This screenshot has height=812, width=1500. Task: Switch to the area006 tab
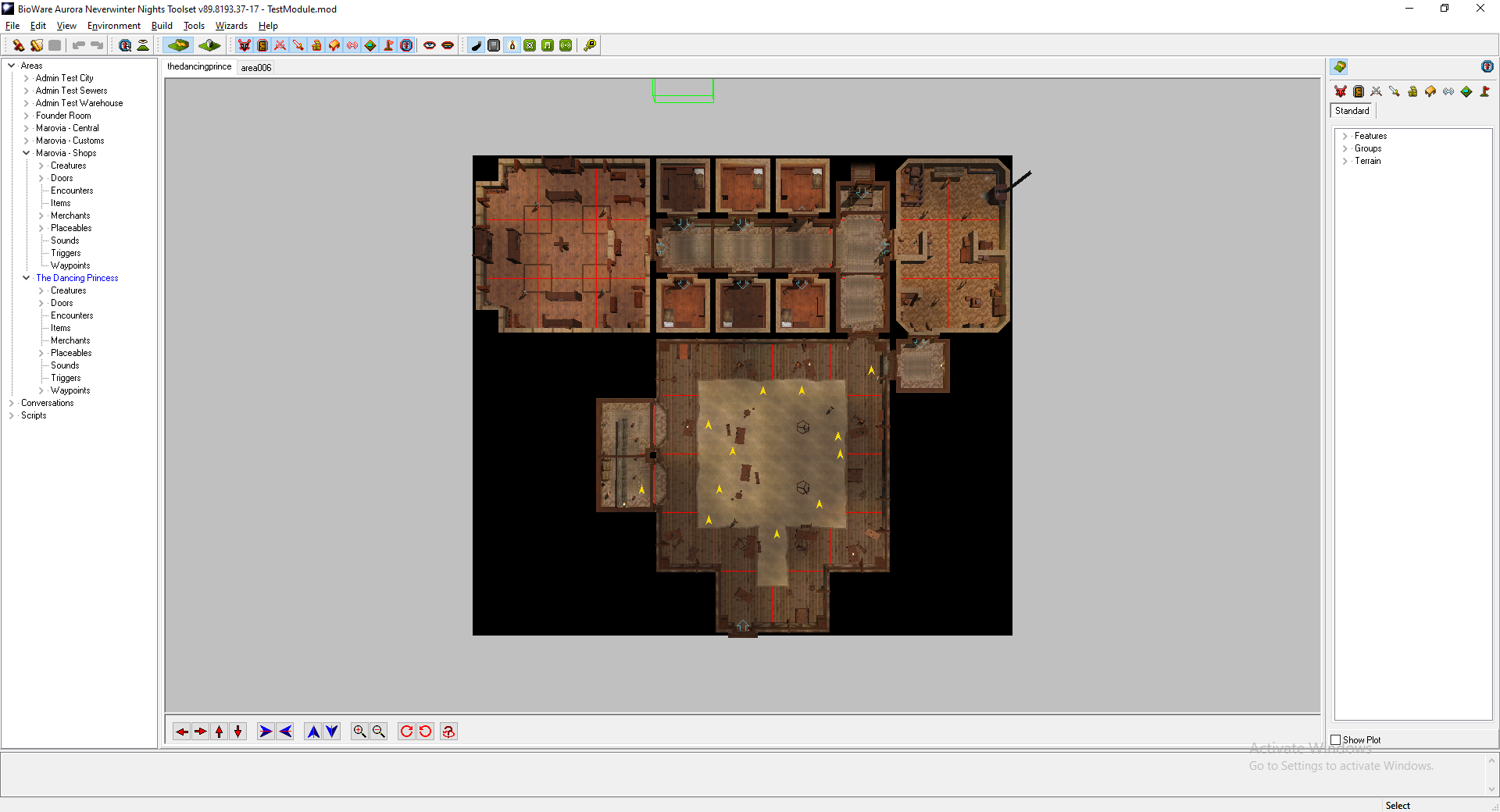click(x=256, y=68)
